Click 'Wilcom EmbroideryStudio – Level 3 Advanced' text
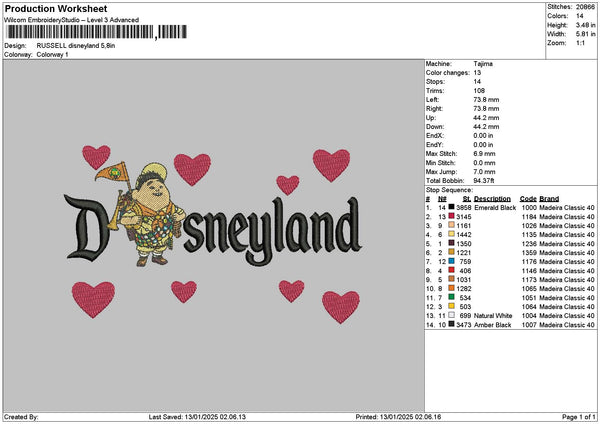 pyautogui.click(x=72, y=20)
